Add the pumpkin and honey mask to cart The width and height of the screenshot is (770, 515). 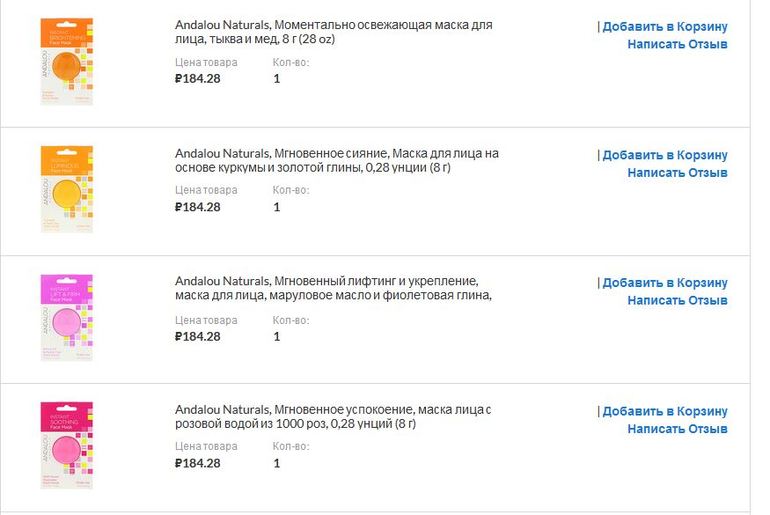(665, 27)
